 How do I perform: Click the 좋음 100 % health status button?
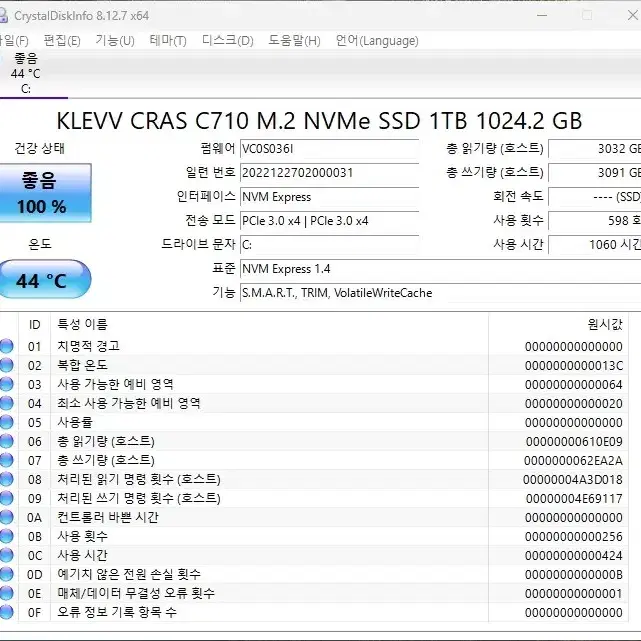point(45,193)
